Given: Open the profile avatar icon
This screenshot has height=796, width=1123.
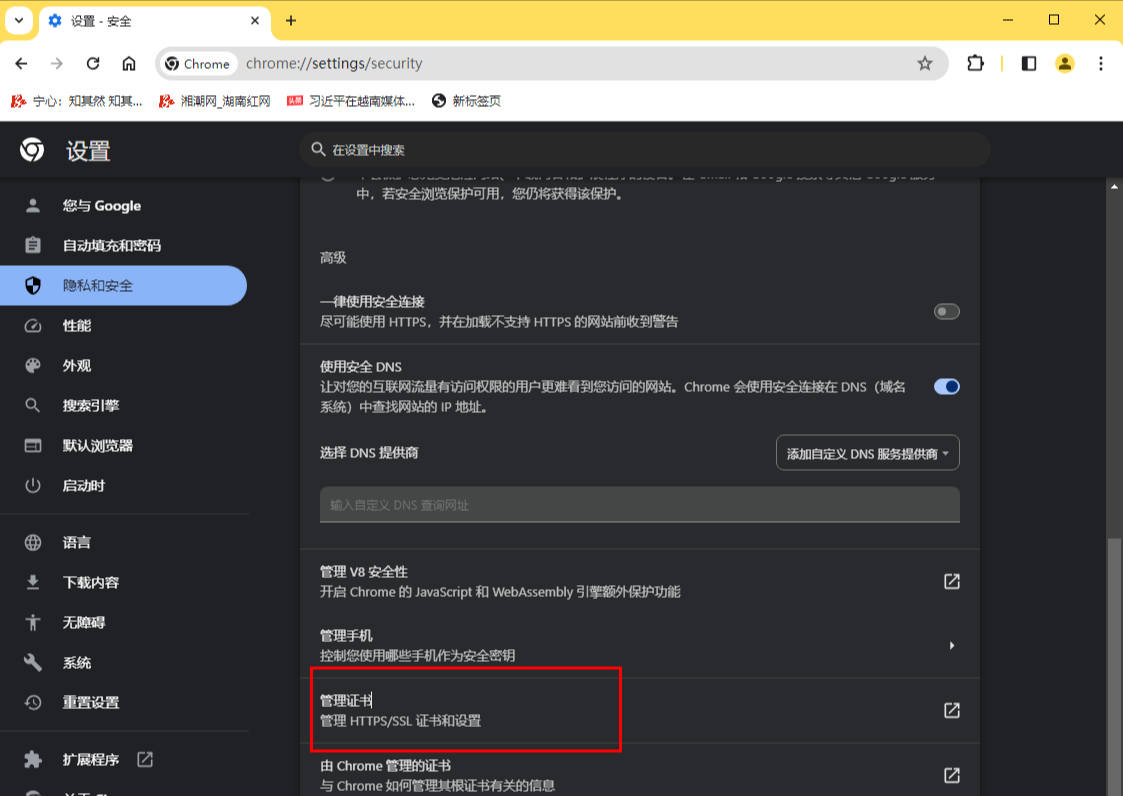Looking at the screenshot, I should [x=1065, y=64].
